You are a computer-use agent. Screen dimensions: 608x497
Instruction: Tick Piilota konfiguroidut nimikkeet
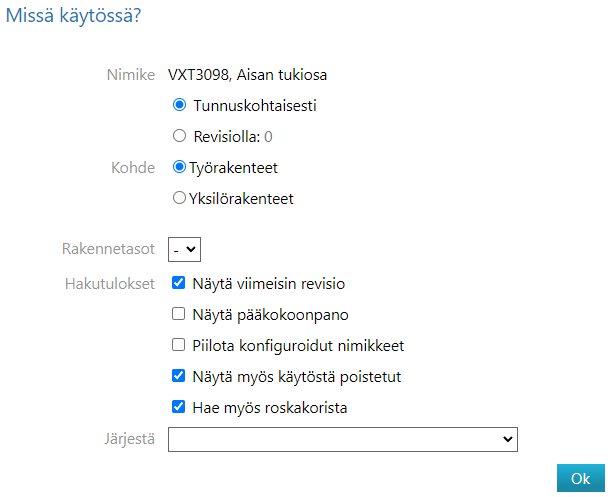click(179, 345)
